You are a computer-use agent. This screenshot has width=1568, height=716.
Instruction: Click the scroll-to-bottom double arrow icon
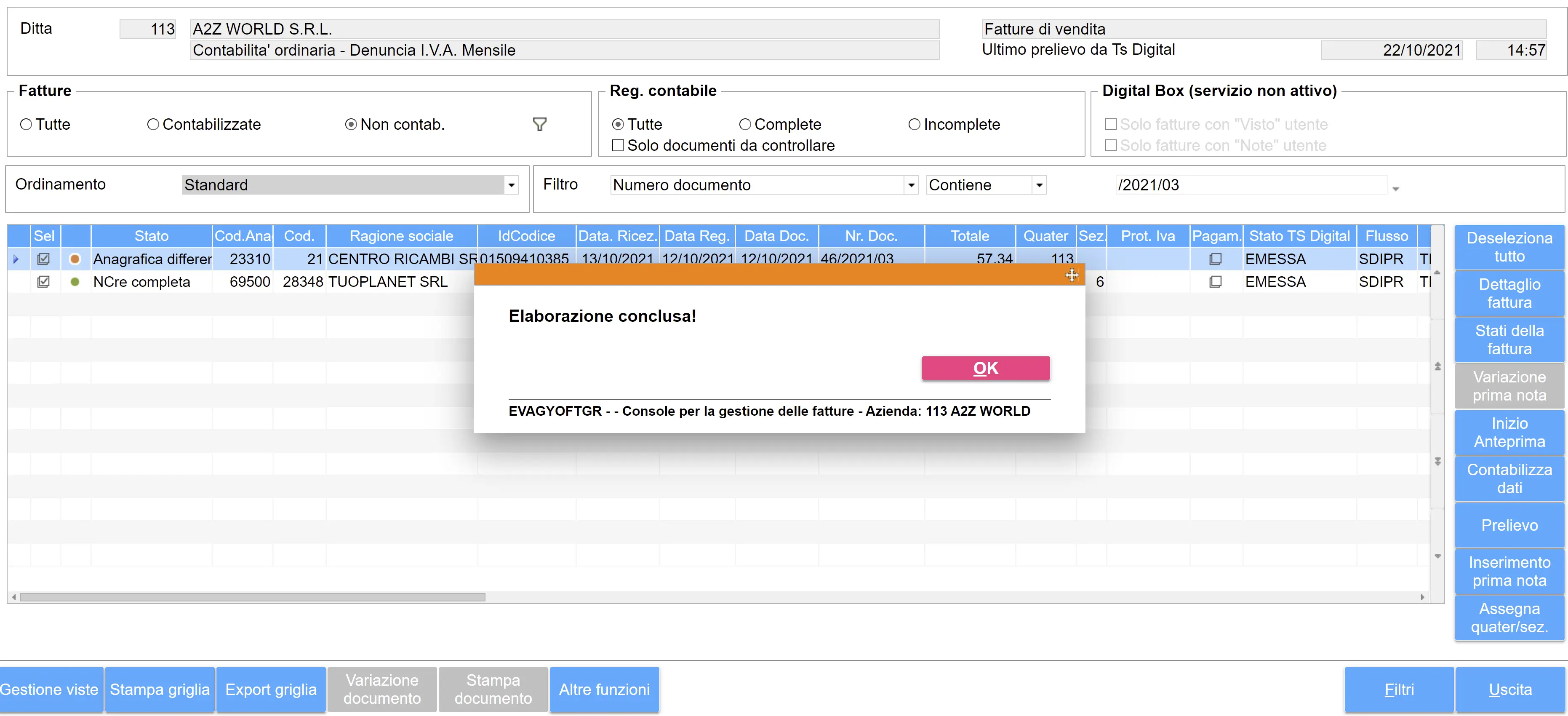coord(1437,462)
